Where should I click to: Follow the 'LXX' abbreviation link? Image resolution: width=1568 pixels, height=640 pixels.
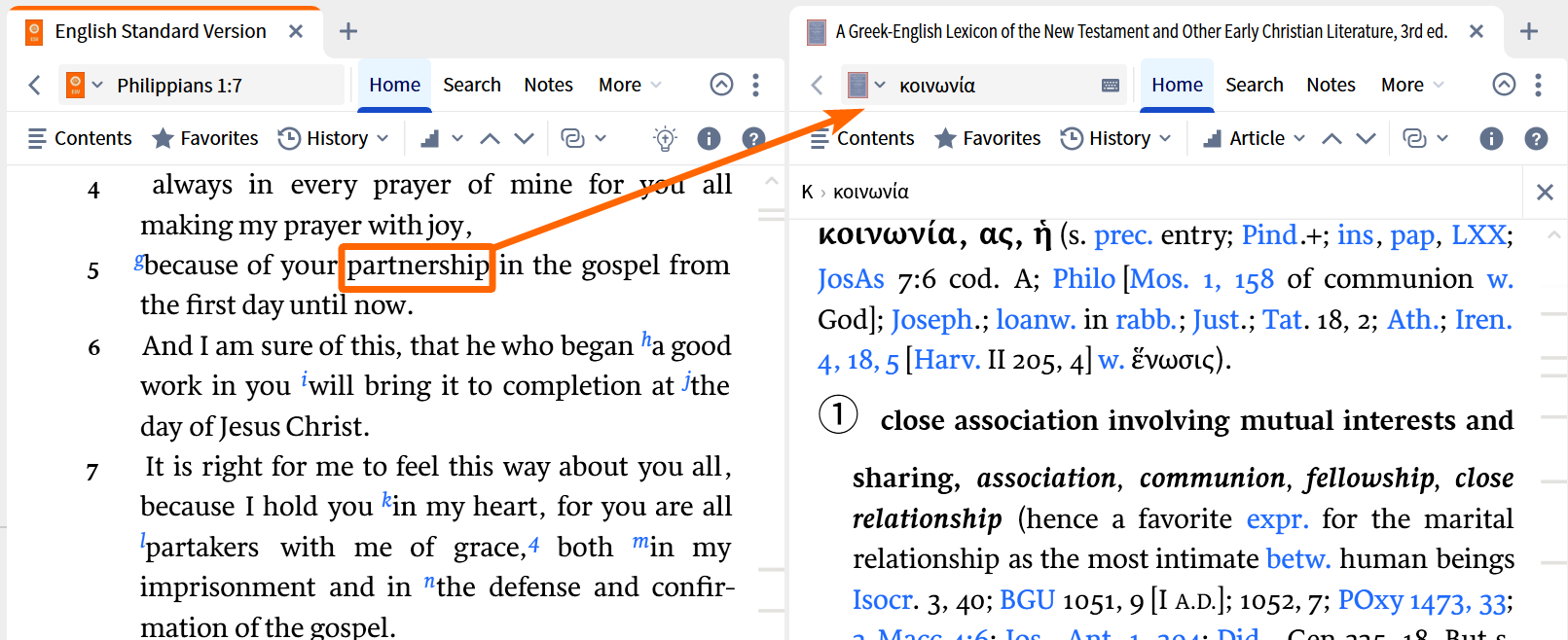[x=1478, y=235]
